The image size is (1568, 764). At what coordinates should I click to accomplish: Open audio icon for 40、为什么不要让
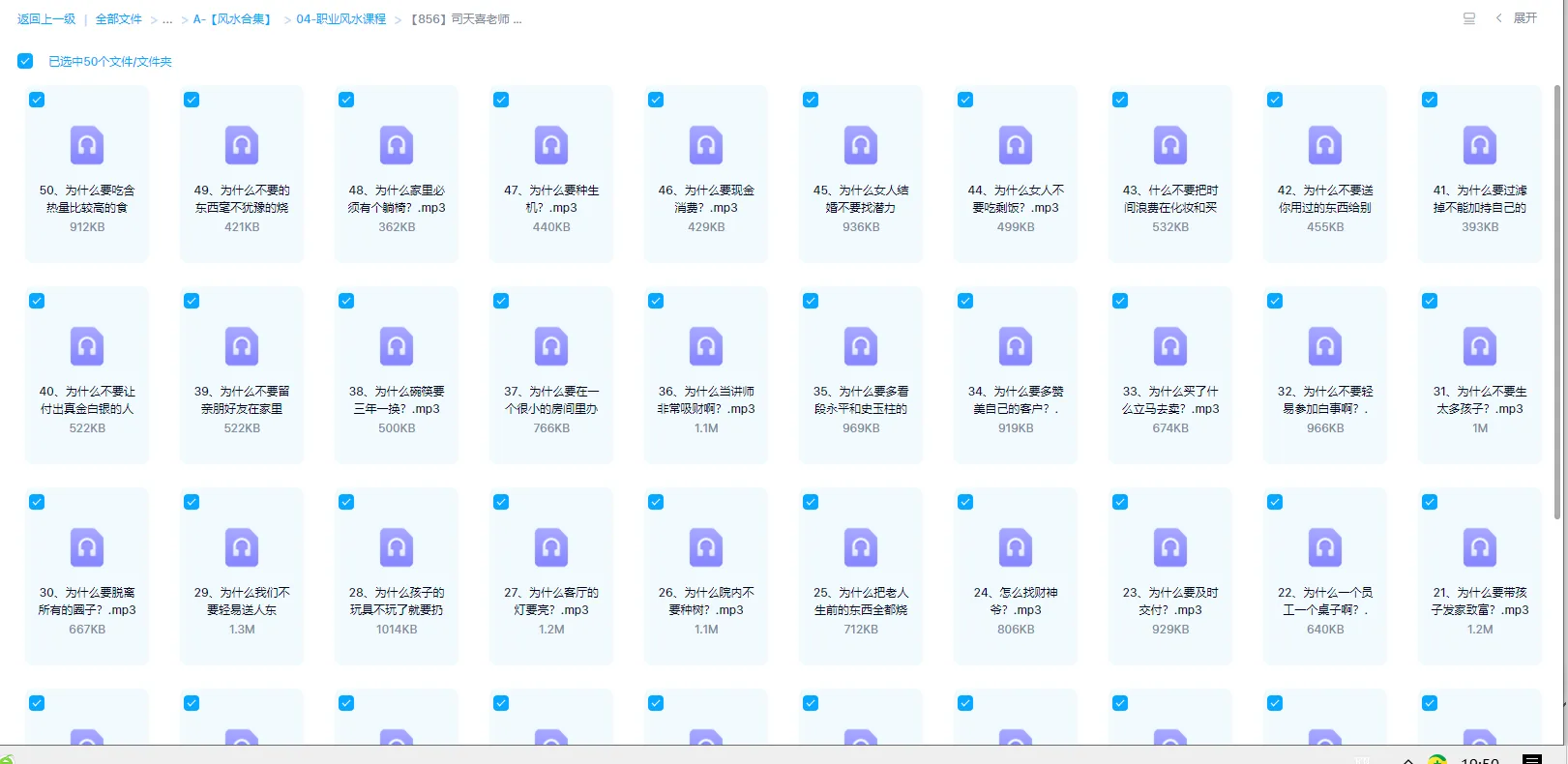point(87,346)
